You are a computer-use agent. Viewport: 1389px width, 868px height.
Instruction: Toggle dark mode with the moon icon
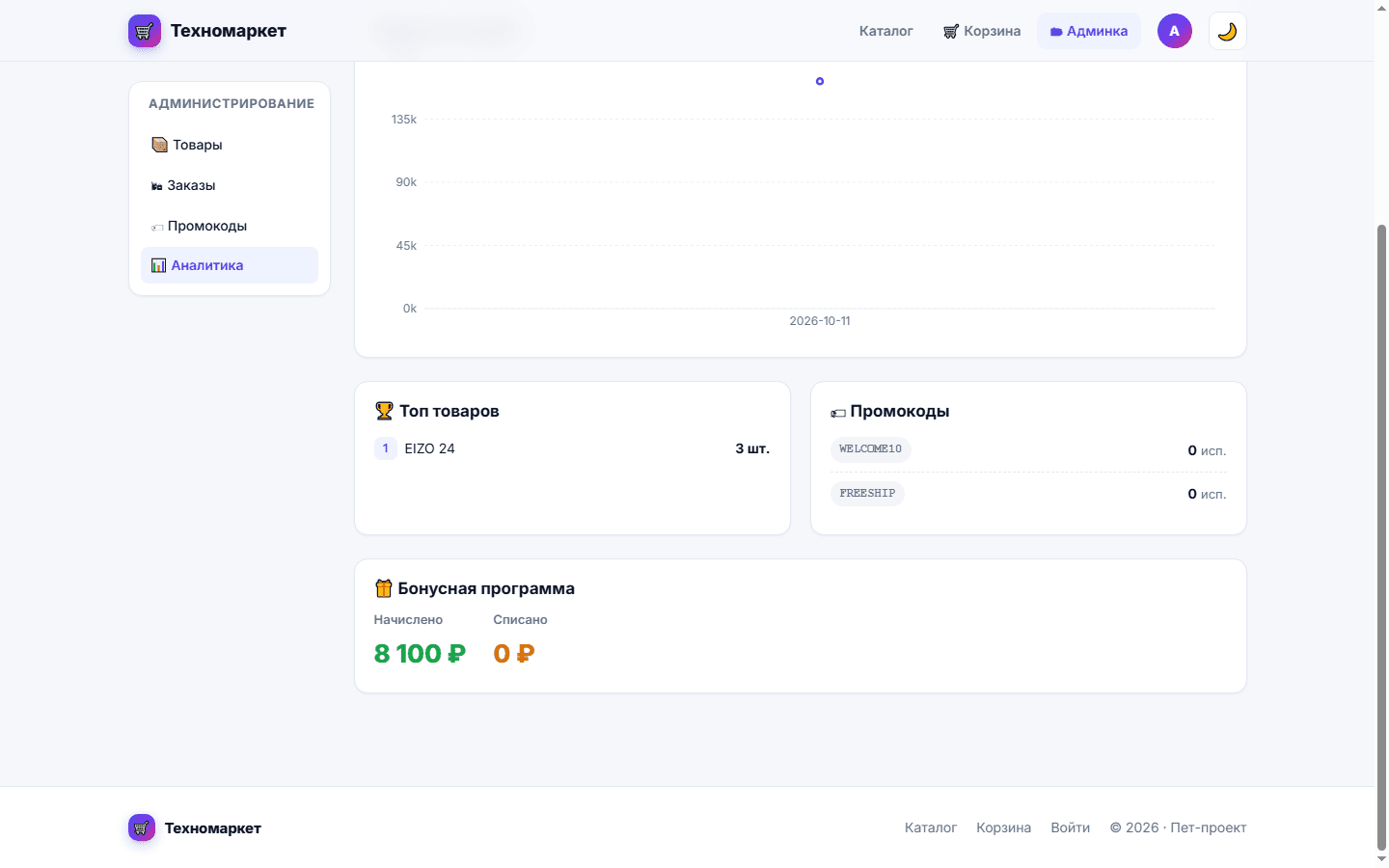[x=1227, y=31]
